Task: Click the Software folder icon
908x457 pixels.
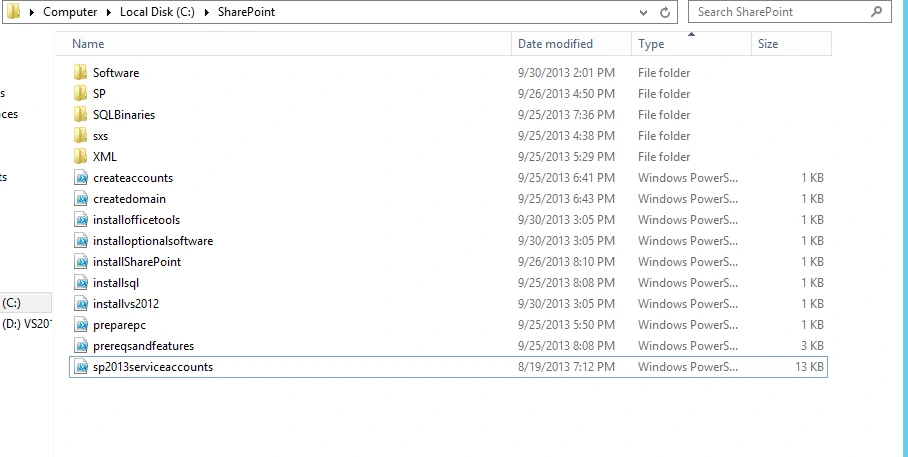Action: click(x=80, y=72)
